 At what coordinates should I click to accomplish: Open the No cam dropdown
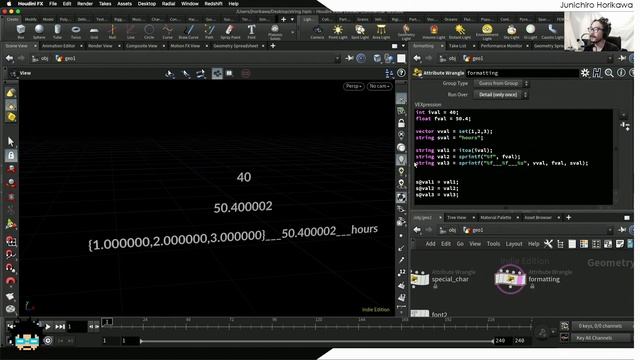click(x=379, y=86)
